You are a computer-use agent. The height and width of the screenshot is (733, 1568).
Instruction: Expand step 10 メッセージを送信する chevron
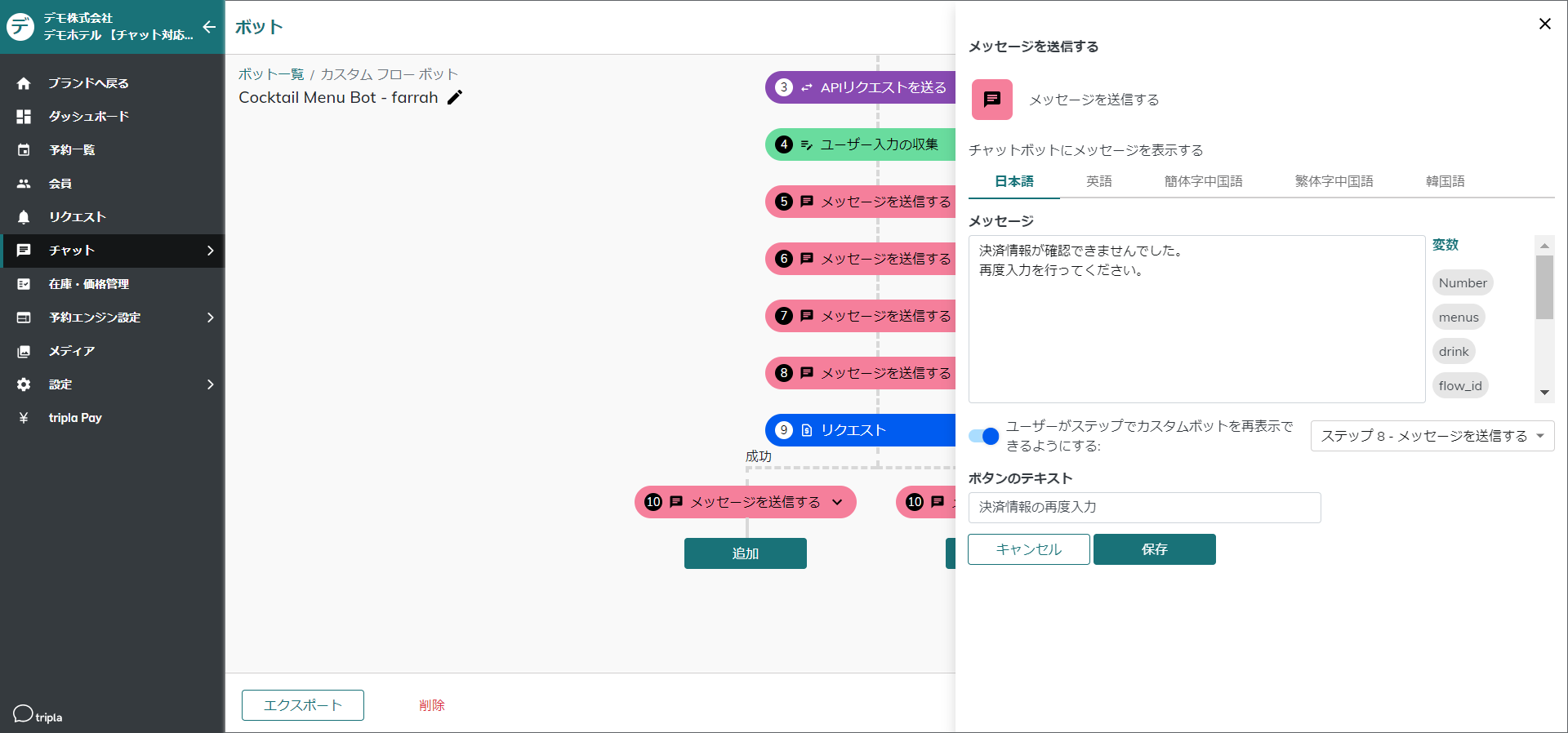tap(837, 502)
